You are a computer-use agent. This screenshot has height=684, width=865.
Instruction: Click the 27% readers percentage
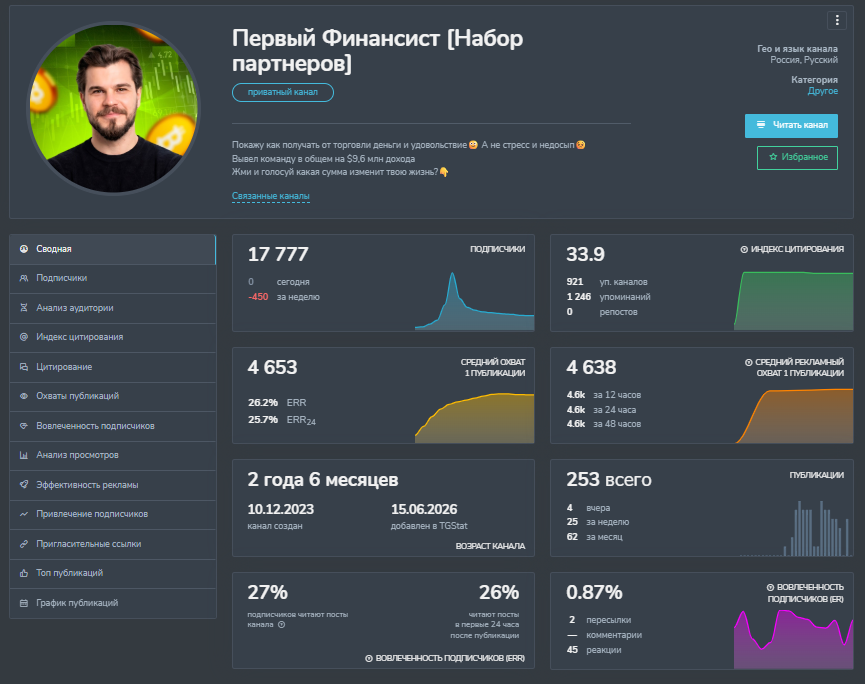pos(268,592)
